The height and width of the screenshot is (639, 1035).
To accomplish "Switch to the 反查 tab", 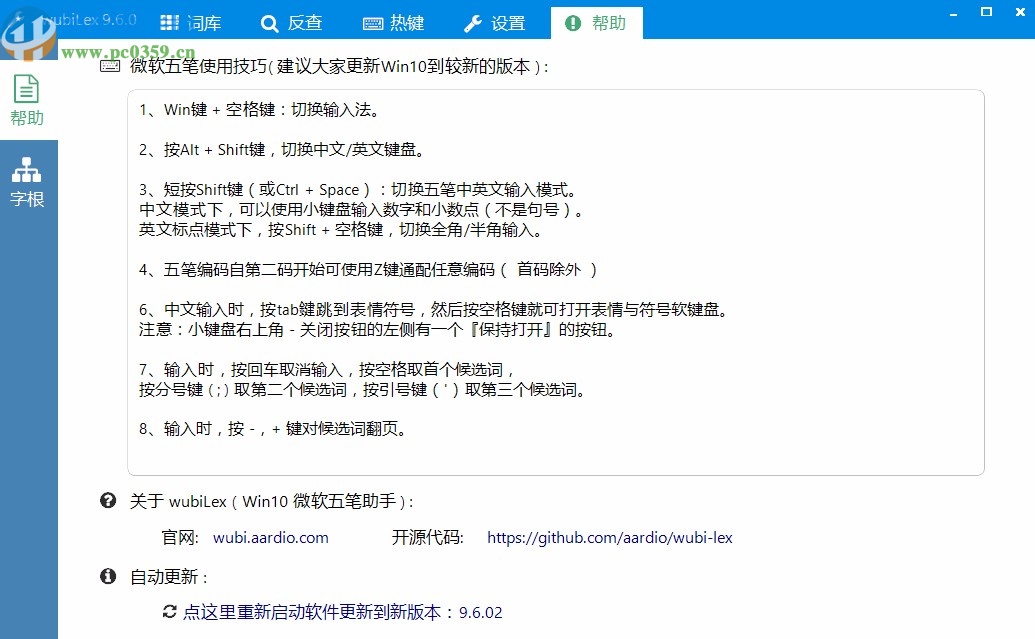I will click(x=293, y=22).
